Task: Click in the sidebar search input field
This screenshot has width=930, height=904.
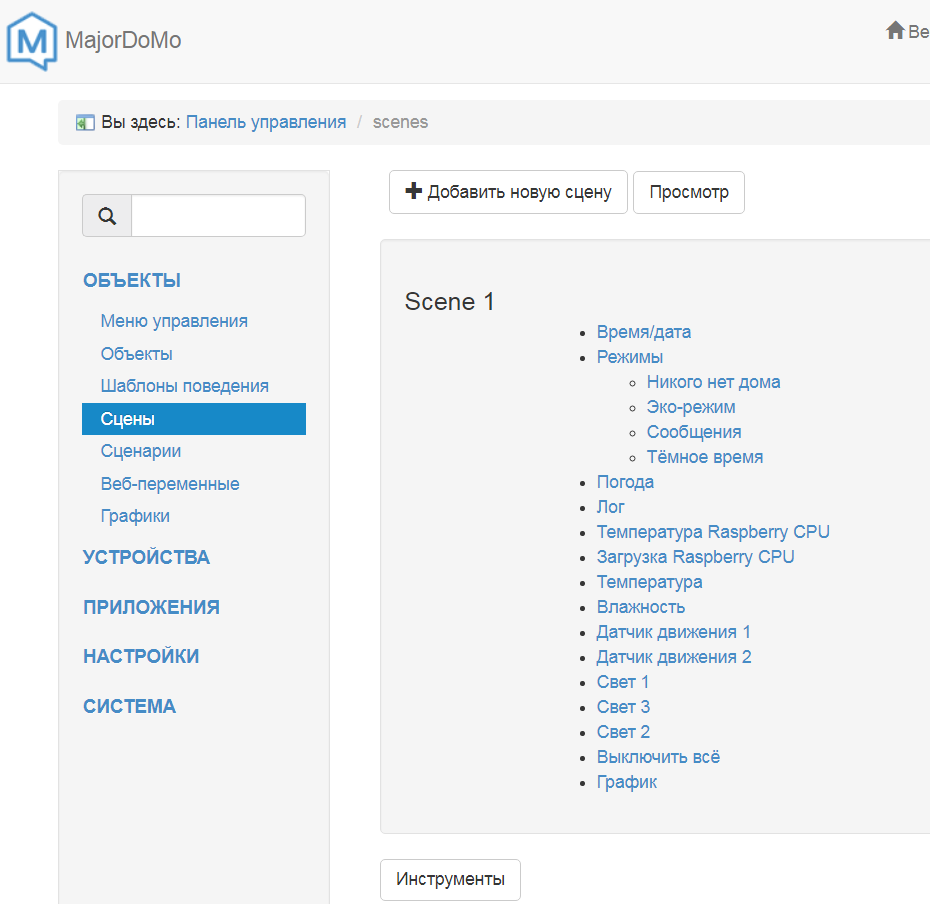Action: coord(218,216)
